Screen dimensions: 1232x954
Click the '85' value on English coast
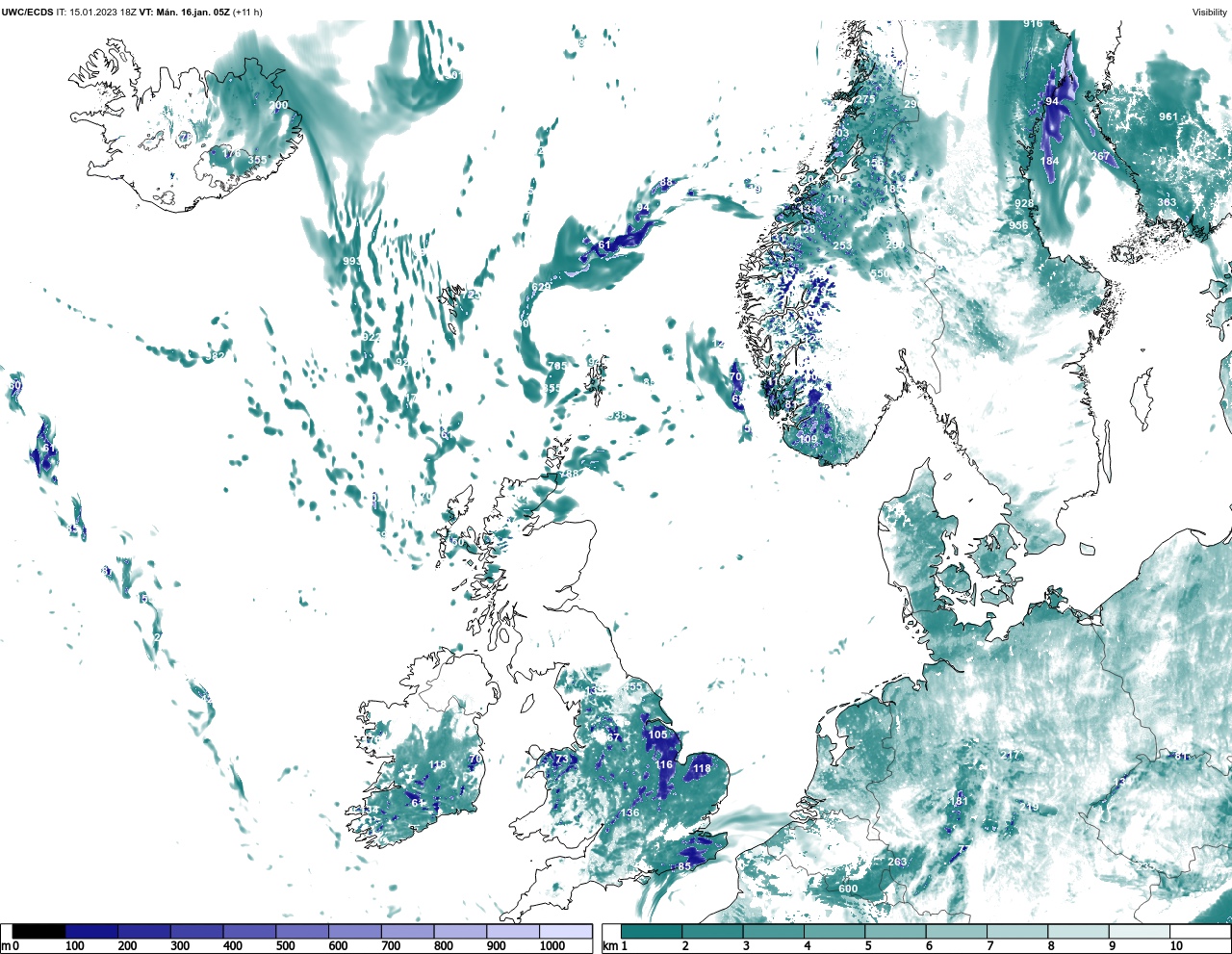click(684, 866)
